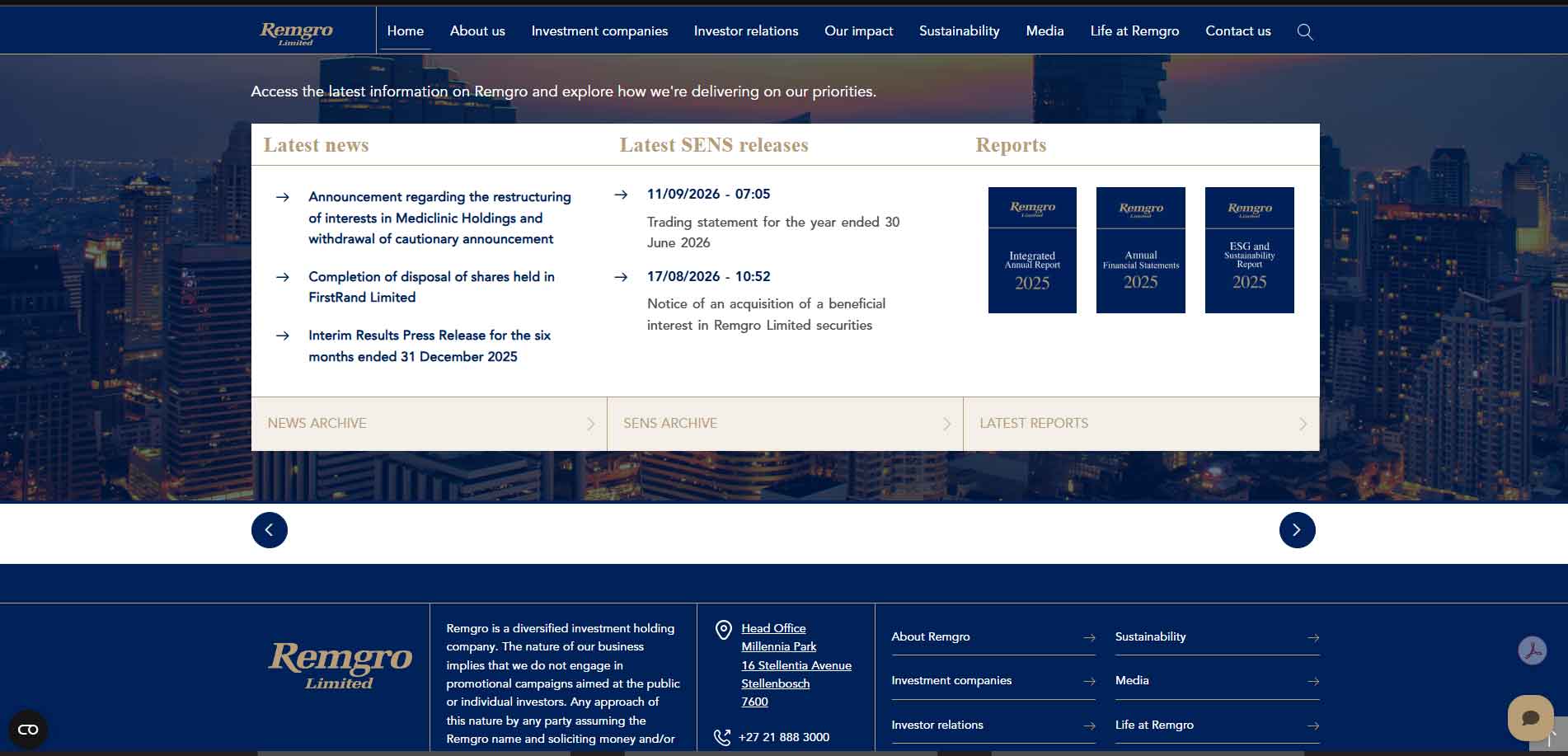
Task: Open Investor relations in the top navigation
Action: pyautogui.click(x=746, y=31)
